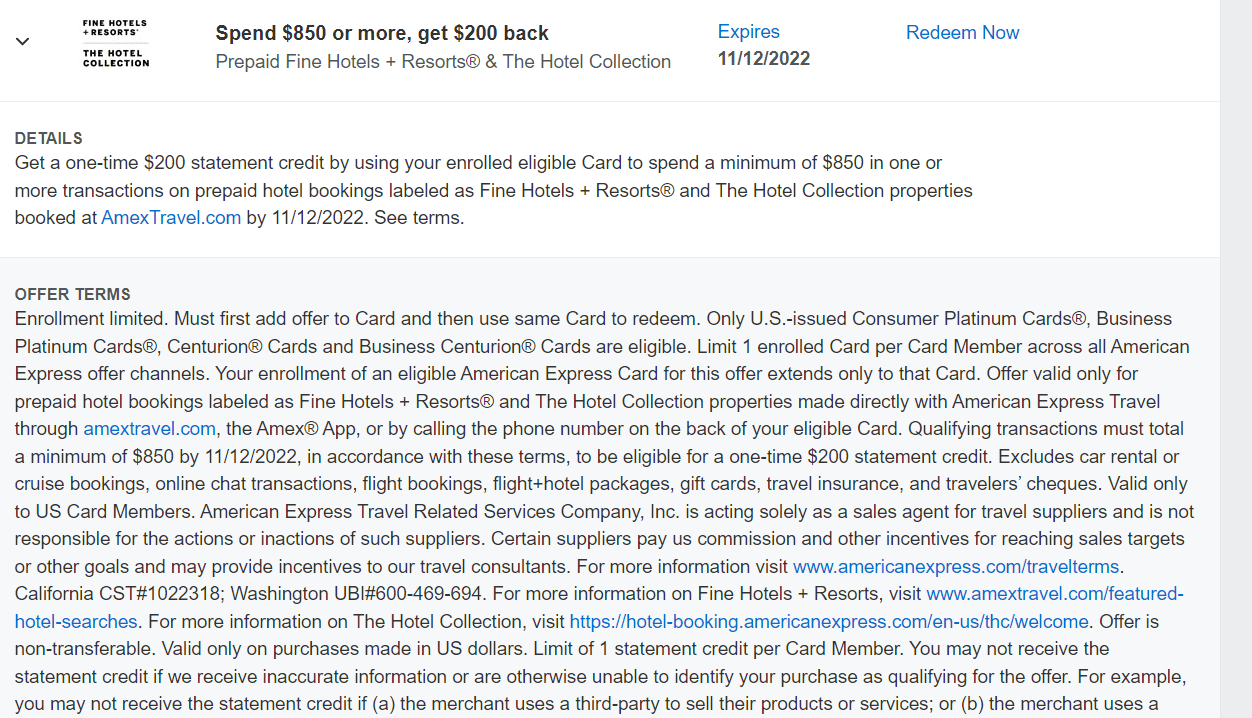Screen dimensions: 1252x718
Task: Collapse the offer using the chevron arrow
Action: [22, 42]
